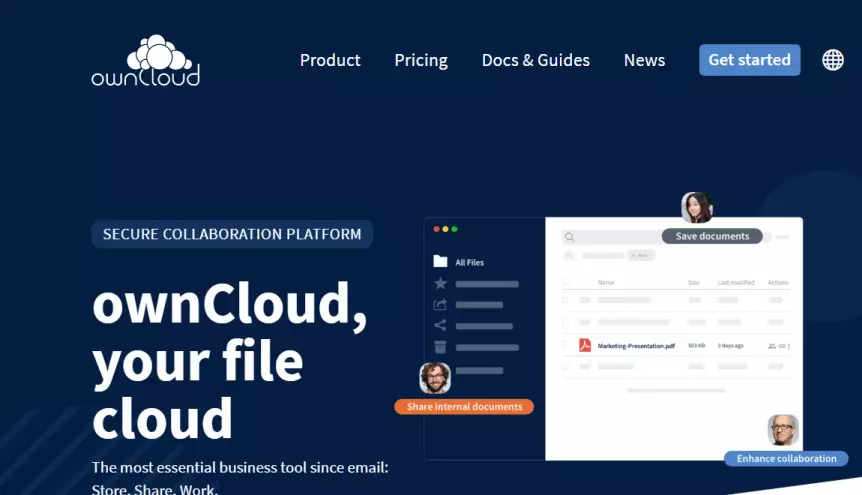Open the Docs & Guides menu

coord(535,60)
